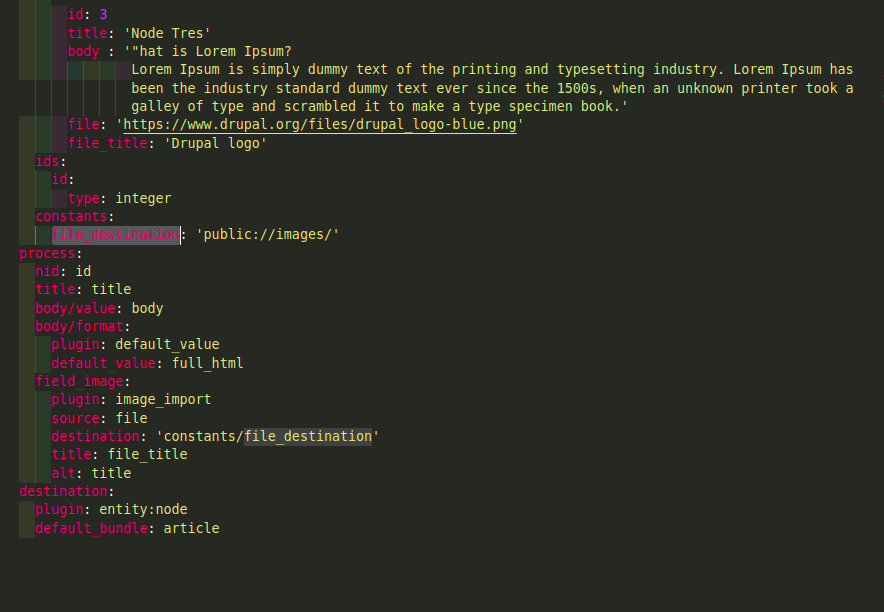Image resolution: width=884 pixels, height=612 pixels.
Task: Click the 'Drupal logo' file_title value
Action: [215, 143]
